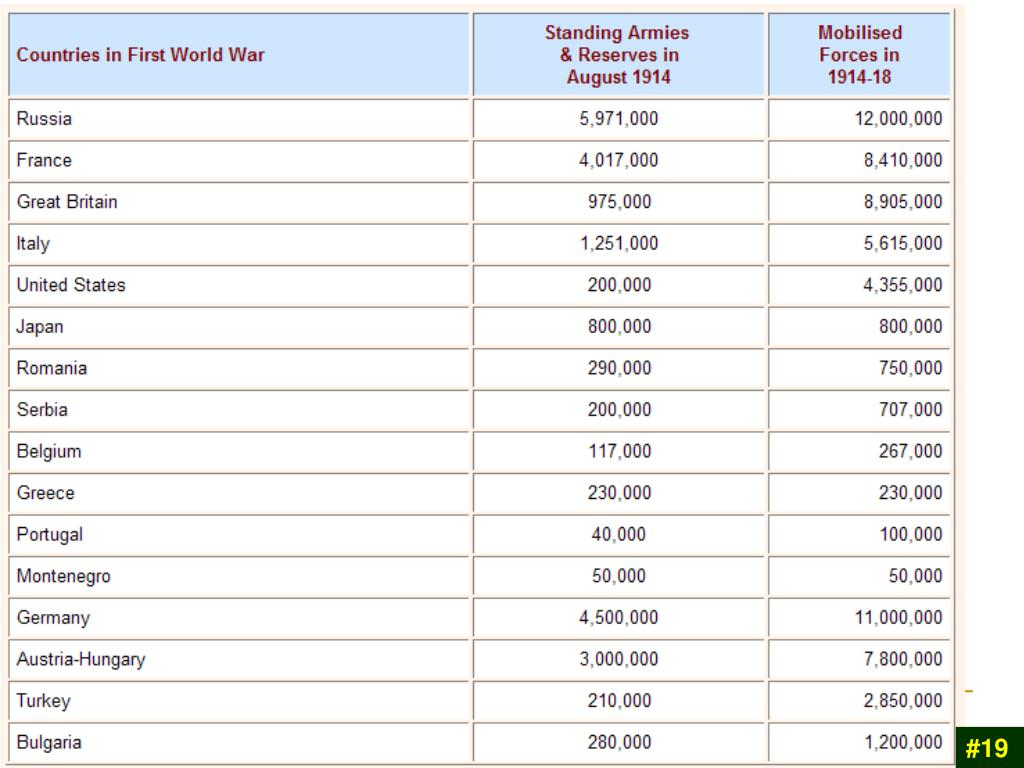This screenshot has height=768, width=1024.
Task: Click Russia's mobilised forces 12,000,000
Action: coord(899,119)
